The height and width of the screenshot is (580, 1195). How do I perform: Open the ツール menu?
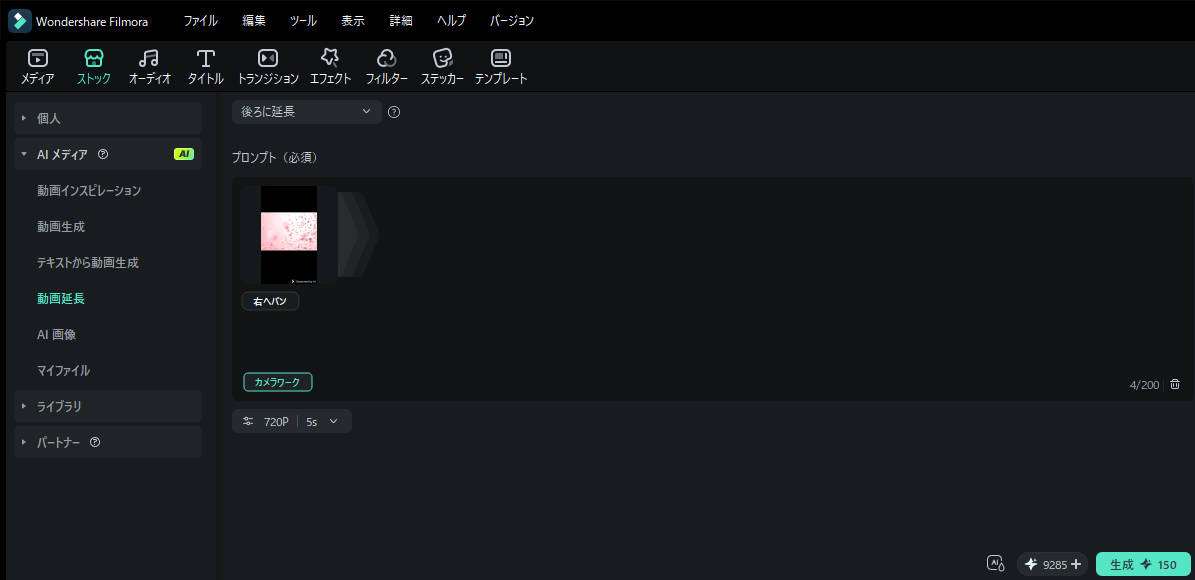pyautogui.click(x=303, y=21)
